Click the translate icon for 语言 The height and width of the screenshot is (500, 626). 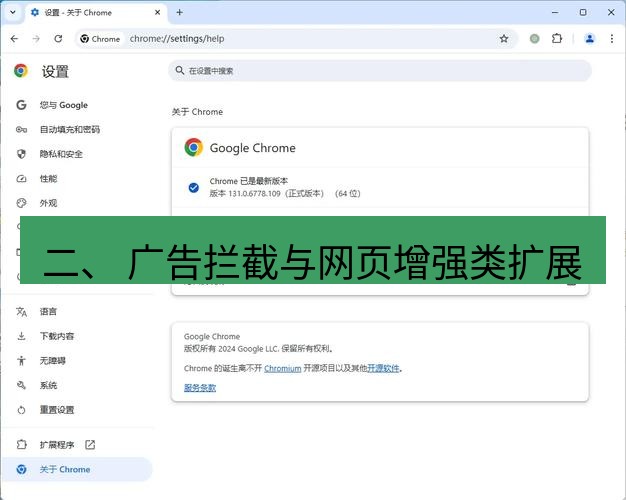(x=22, y=312)
